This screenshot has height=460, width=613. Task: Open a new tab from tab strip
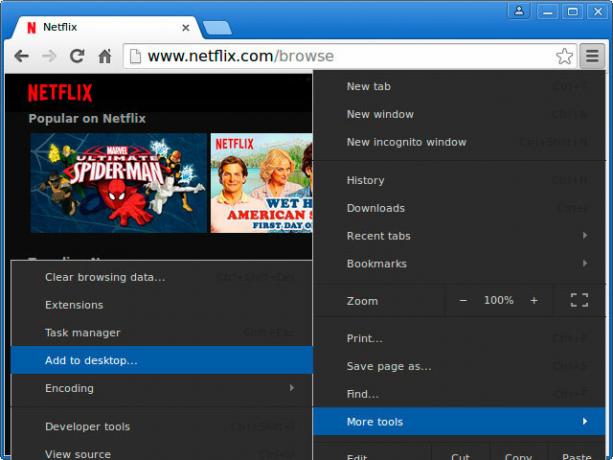pos(217,28)
